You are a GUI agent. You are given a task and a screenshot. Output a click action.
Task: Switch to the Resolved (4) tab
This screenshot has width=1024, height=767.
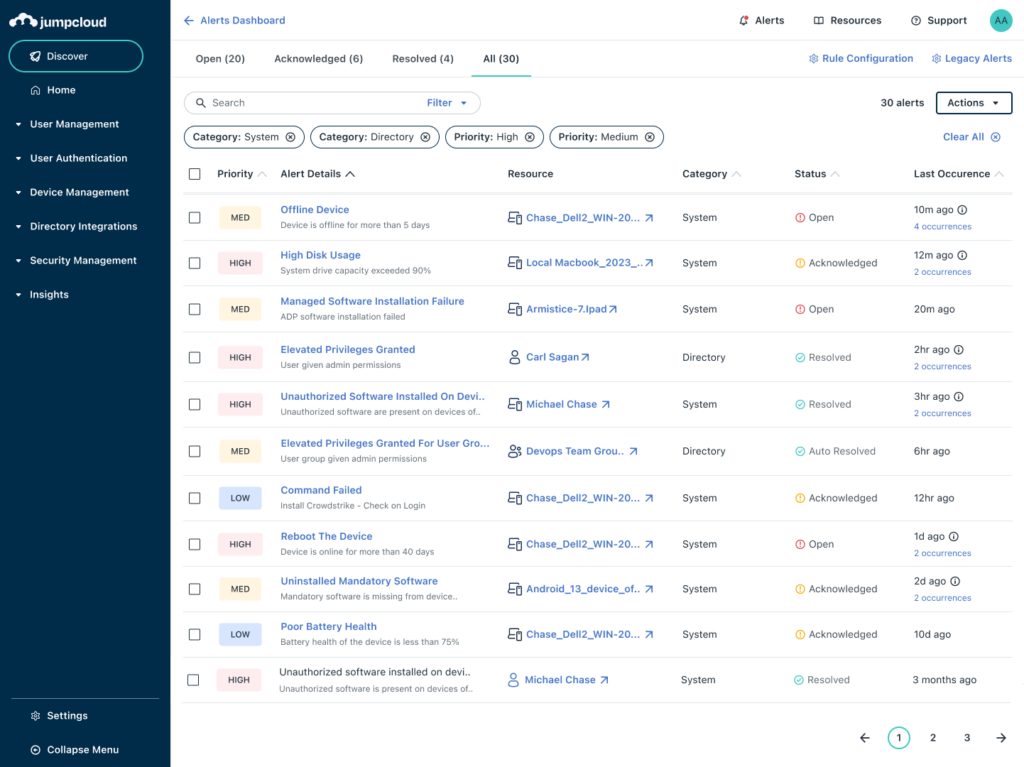coord(422,59)
